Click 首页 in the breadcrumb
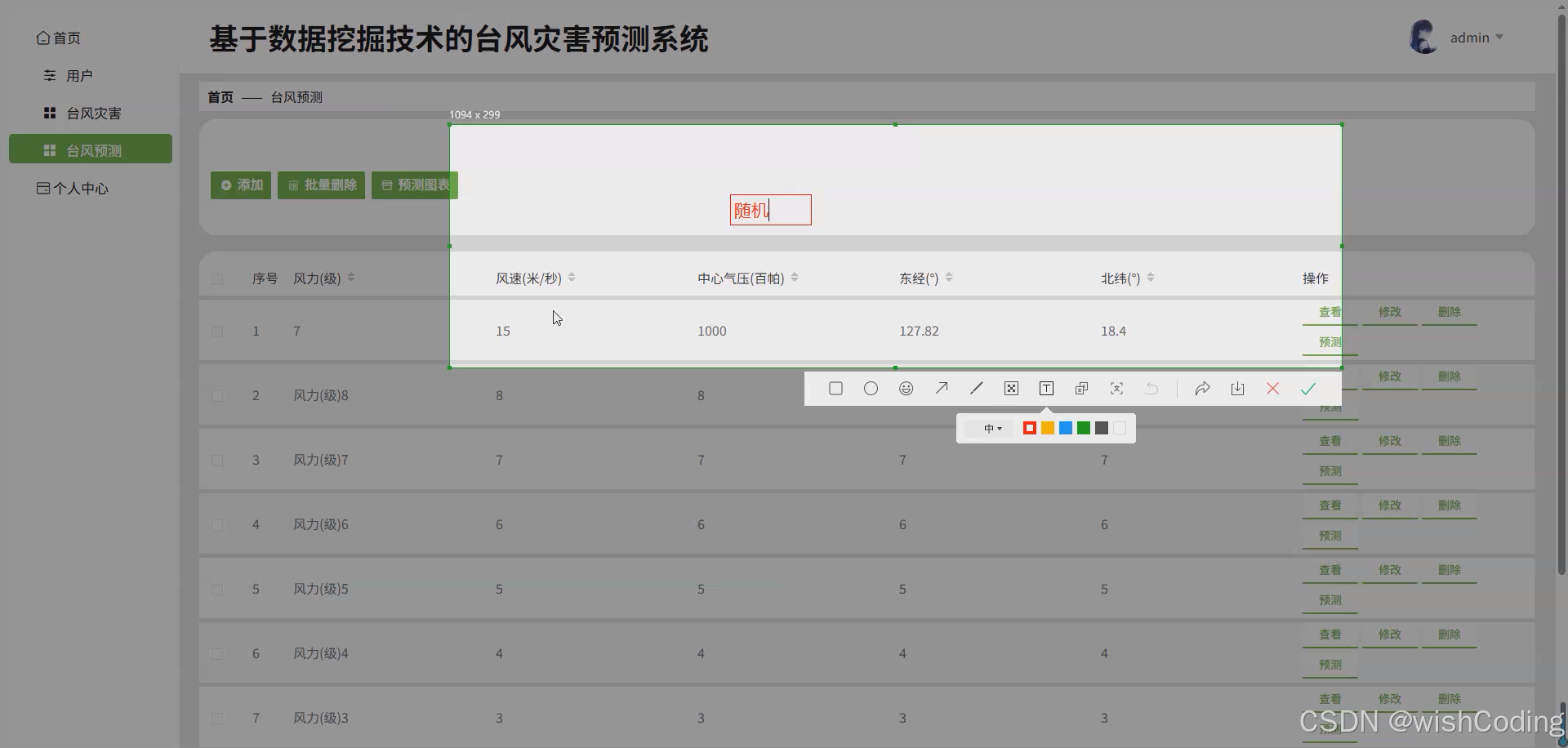The height and width of the screenshot is (748, 1568). (x=220, y=97)
